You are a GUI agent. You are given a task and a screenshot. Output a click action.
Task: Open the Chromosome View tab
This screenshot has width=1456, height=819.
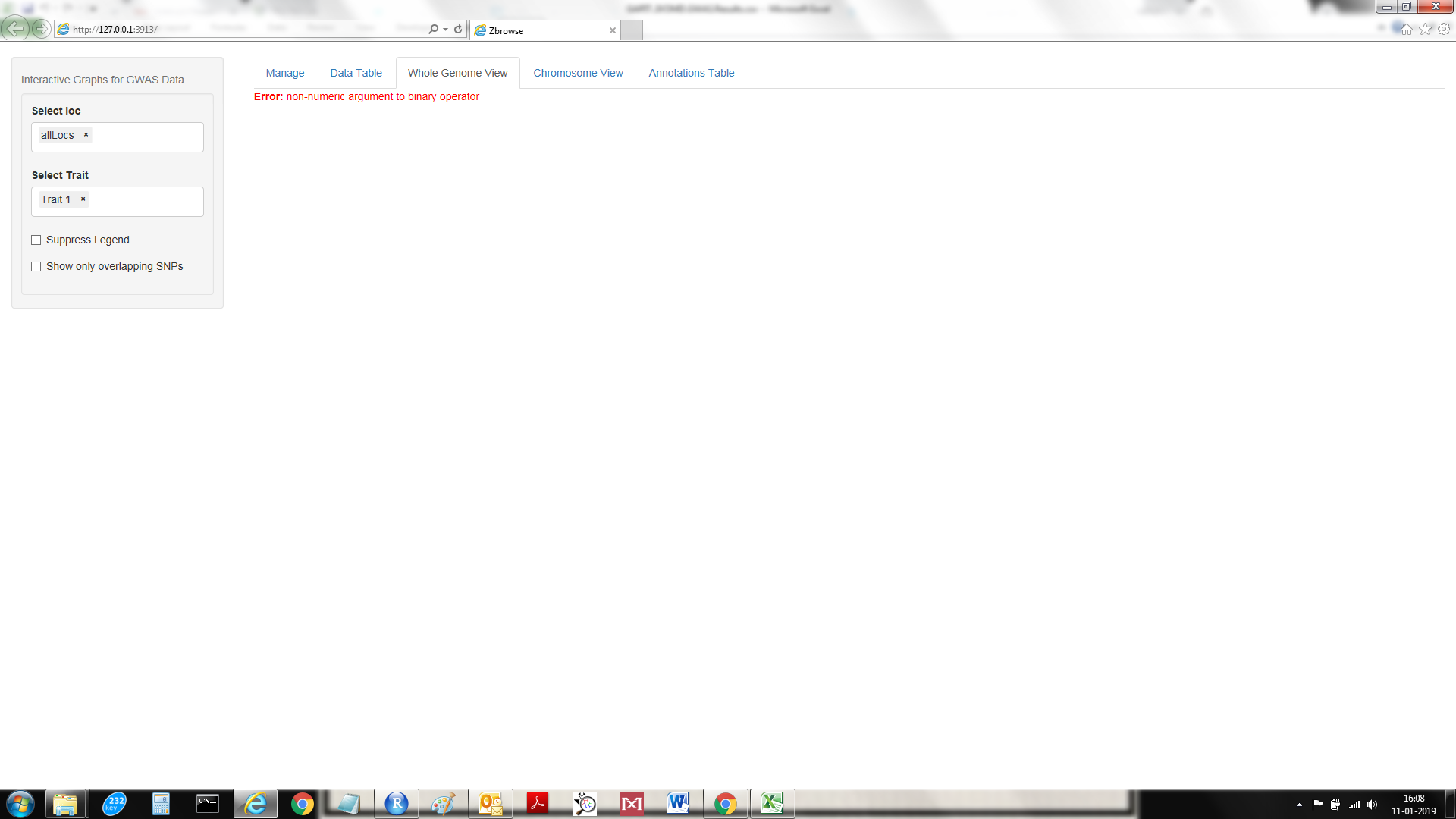coord(578,73)
